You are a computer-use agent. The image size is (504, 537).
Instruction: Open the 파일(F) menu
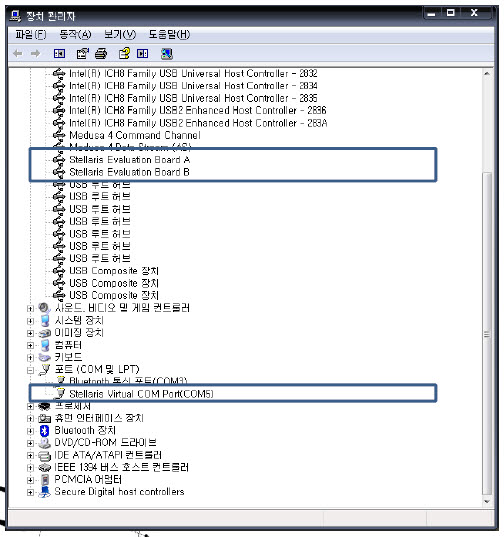(x=31, y=35)
